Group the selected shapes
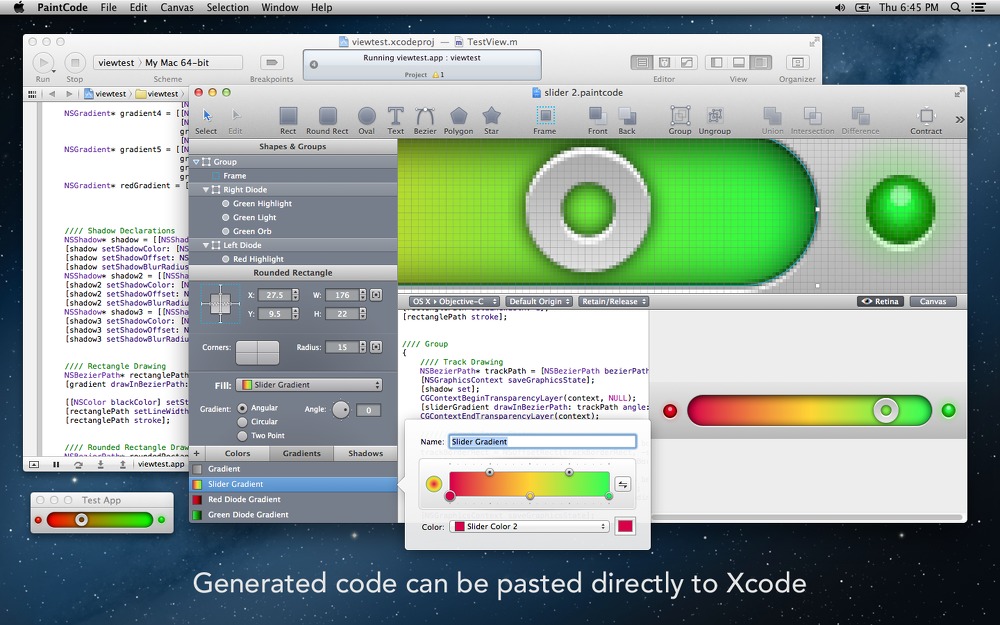The height and width of the screenshot is (625, 1000). click(x=680, y=120)
